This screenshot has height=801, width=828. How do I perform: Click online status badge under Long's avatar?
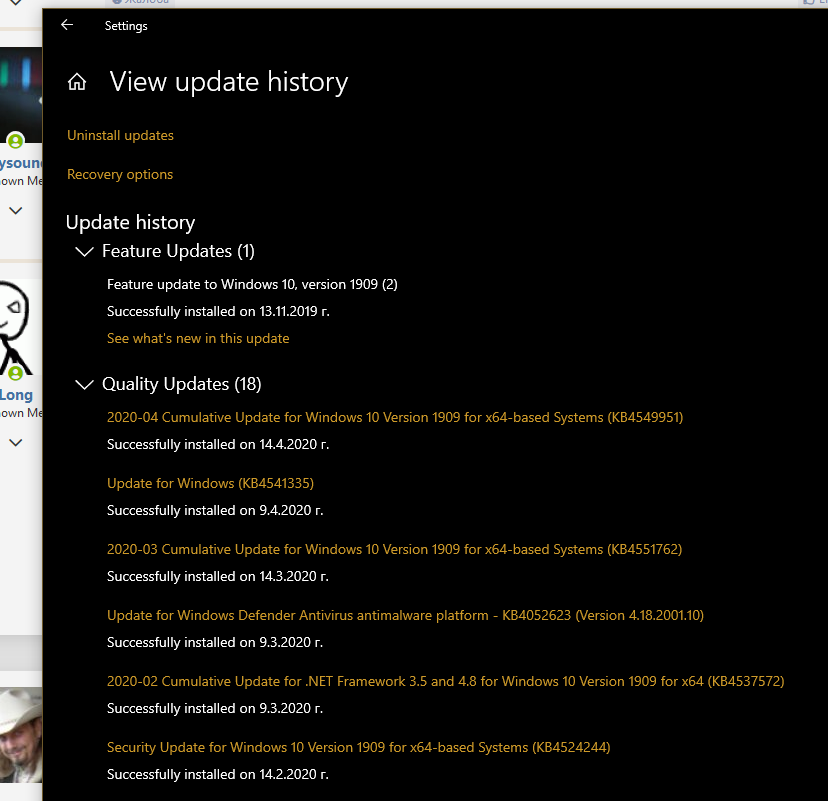coord(16,373)
